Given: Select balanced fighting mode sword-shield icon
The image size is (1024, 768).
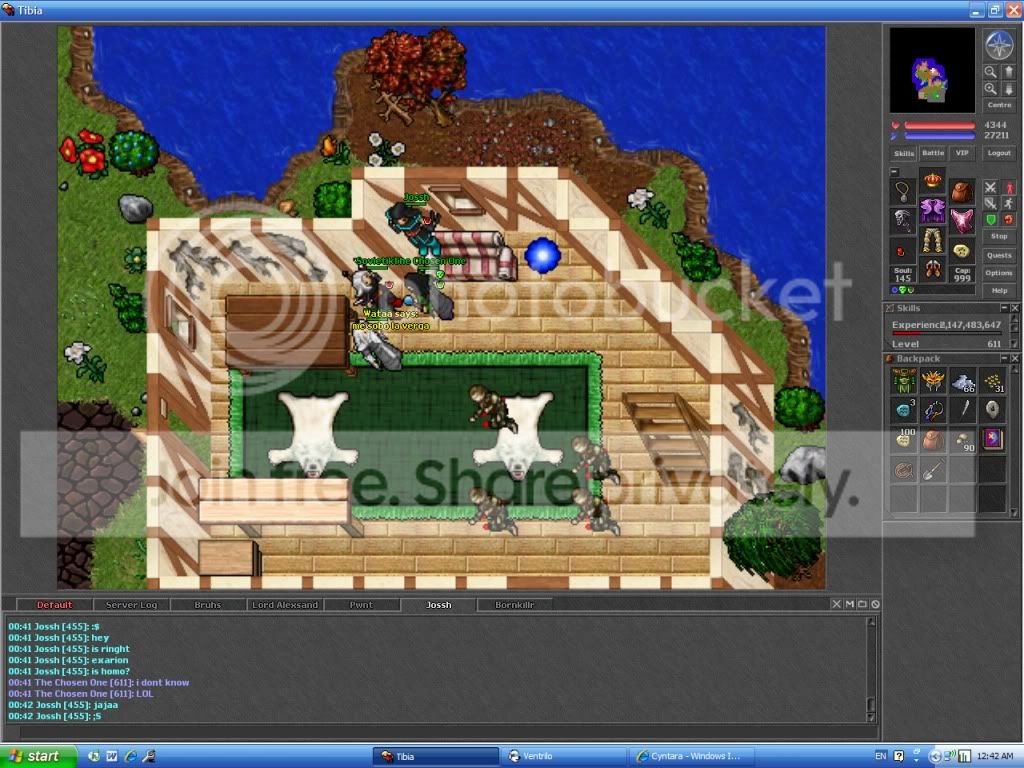Looking at the screenshot, I should point(991,204).
